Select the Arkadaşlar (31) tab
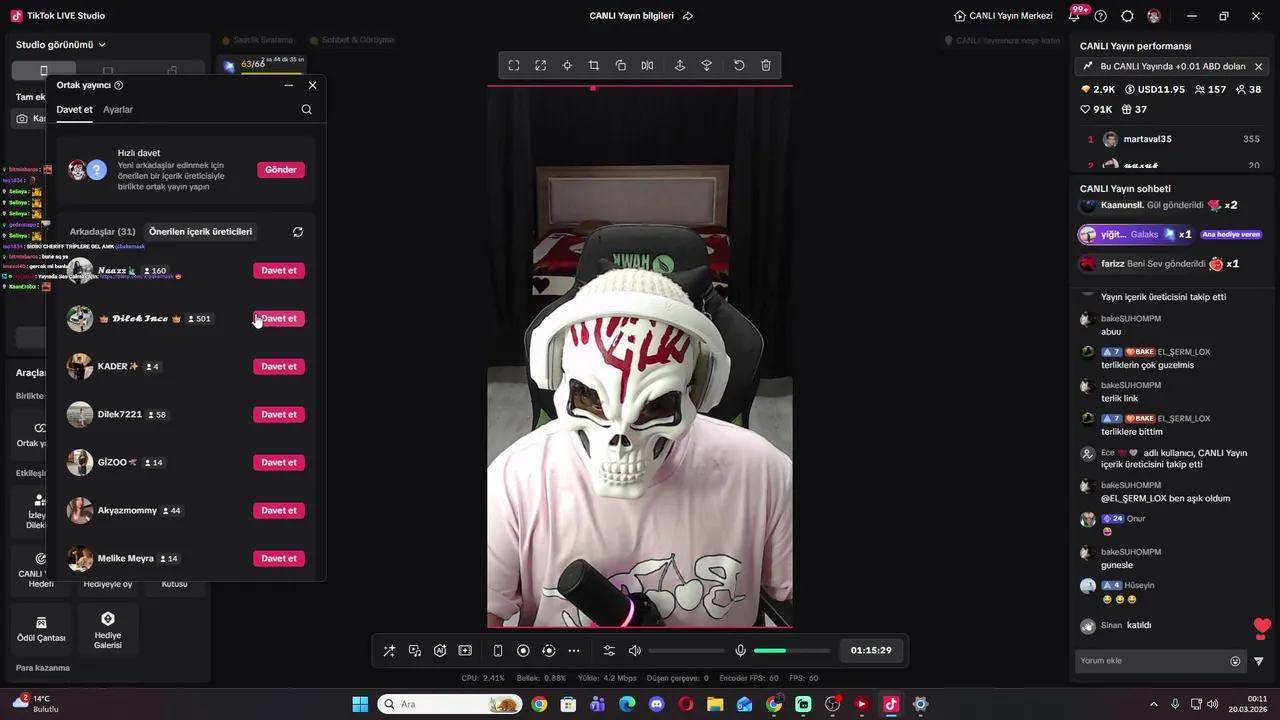The width and height of the screenshot is (1280, 720). [102, 232]
